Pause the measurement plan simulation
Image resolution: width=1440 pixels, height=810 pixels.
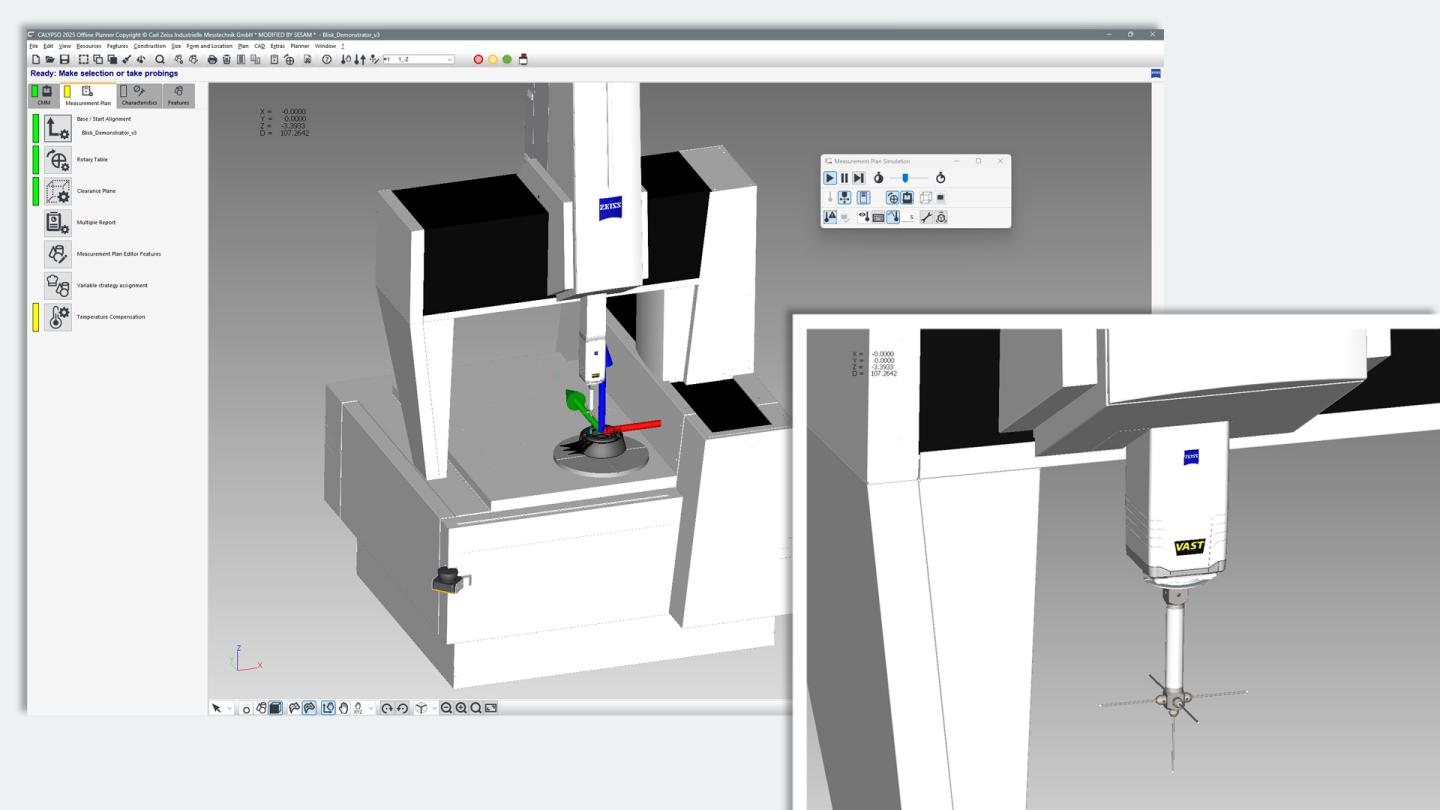point(845,178)
